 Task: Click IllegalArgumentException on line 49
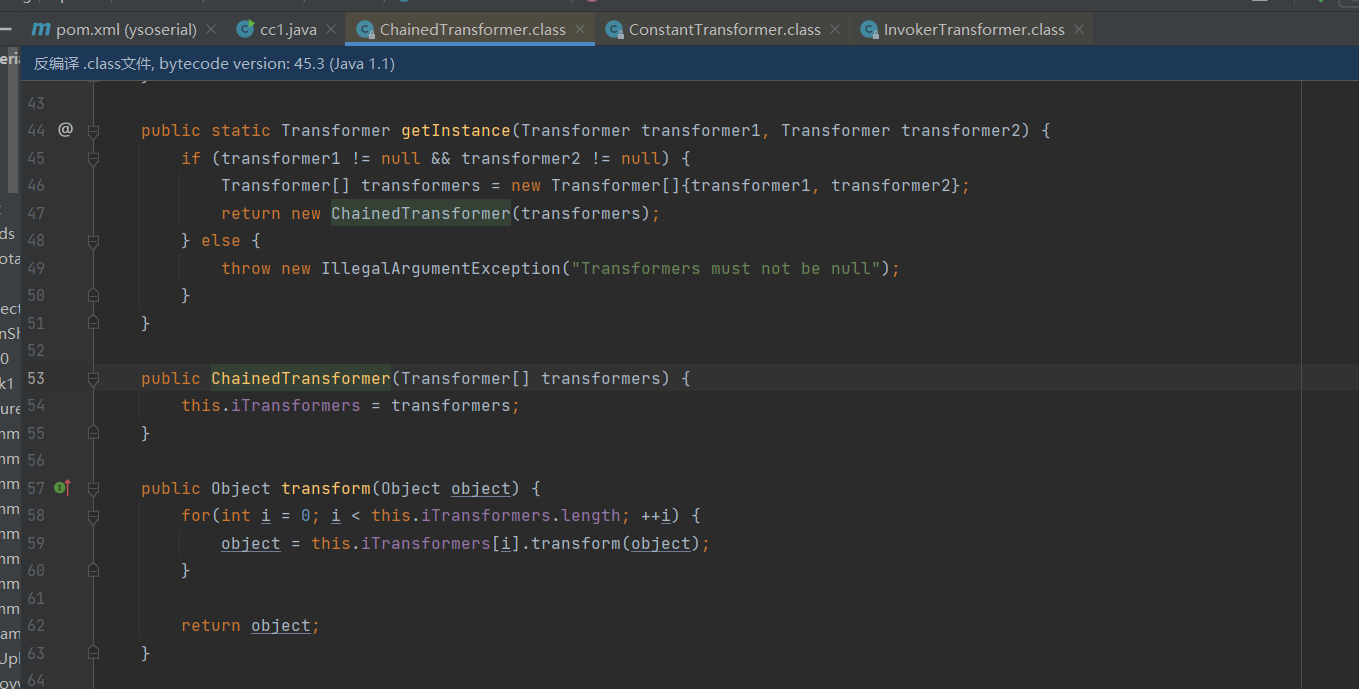441,268
